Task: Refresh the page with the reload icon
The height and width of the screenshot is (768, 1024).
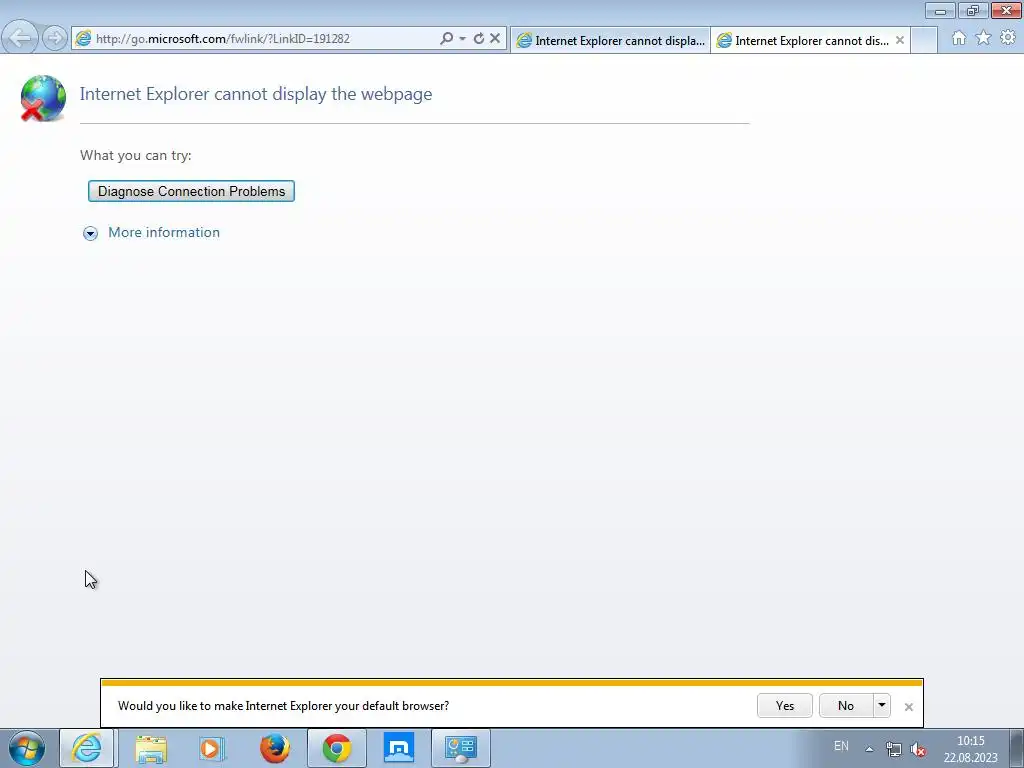Action: click(x=479, y=39)
